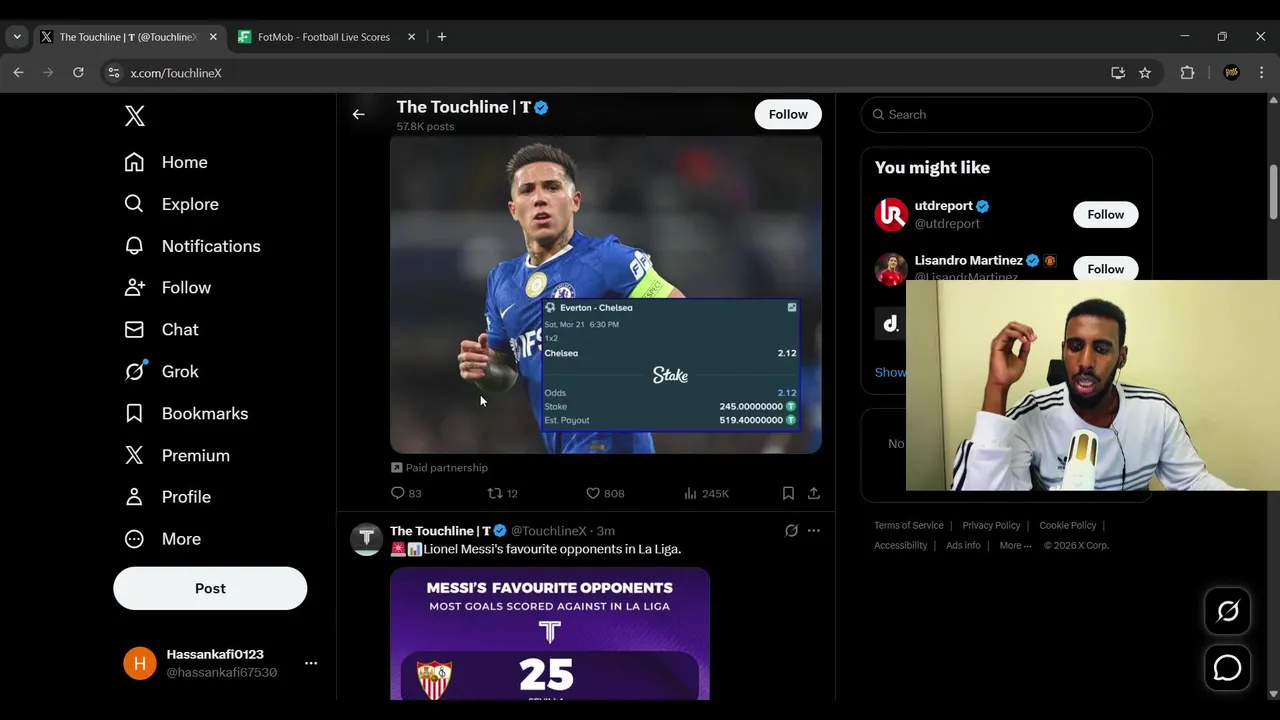
Task: Open Explore in the sidebar
Action: 171,204
